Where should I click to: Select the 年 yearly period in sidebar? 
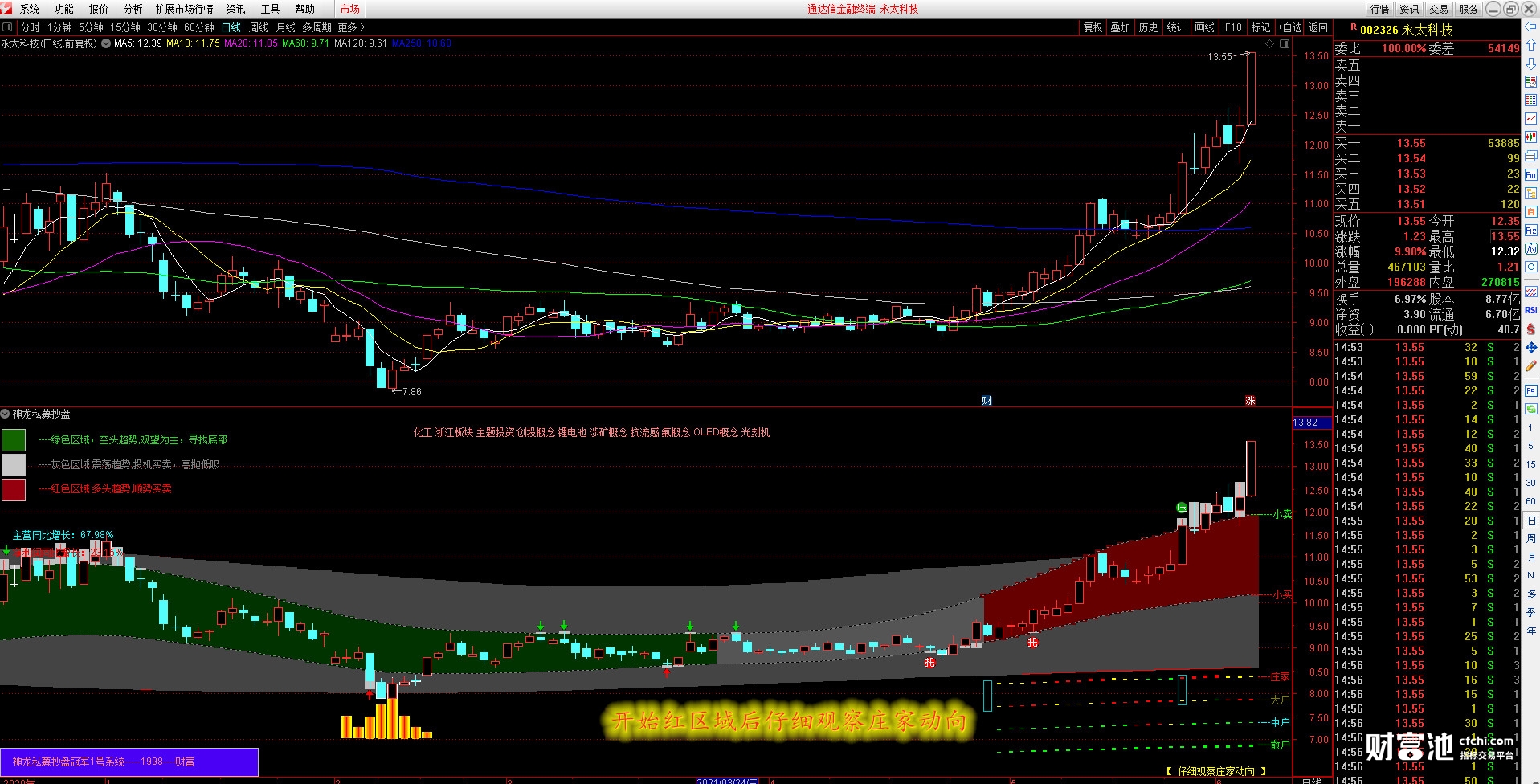pyautogui.click(x=1530, y=631)
